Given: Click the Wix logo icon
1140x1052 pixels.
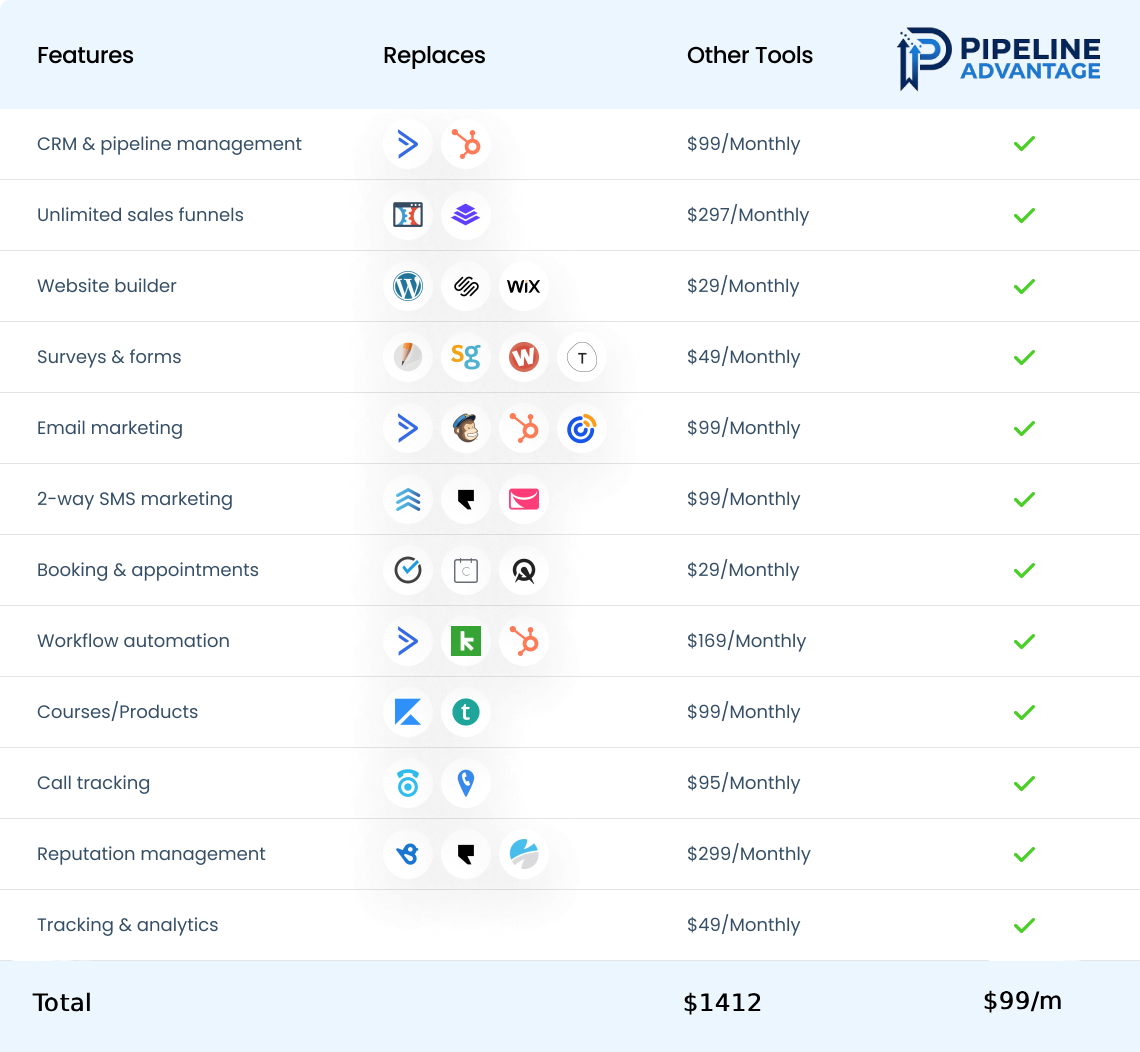Looking at the screenshot, I should point(523,287).
